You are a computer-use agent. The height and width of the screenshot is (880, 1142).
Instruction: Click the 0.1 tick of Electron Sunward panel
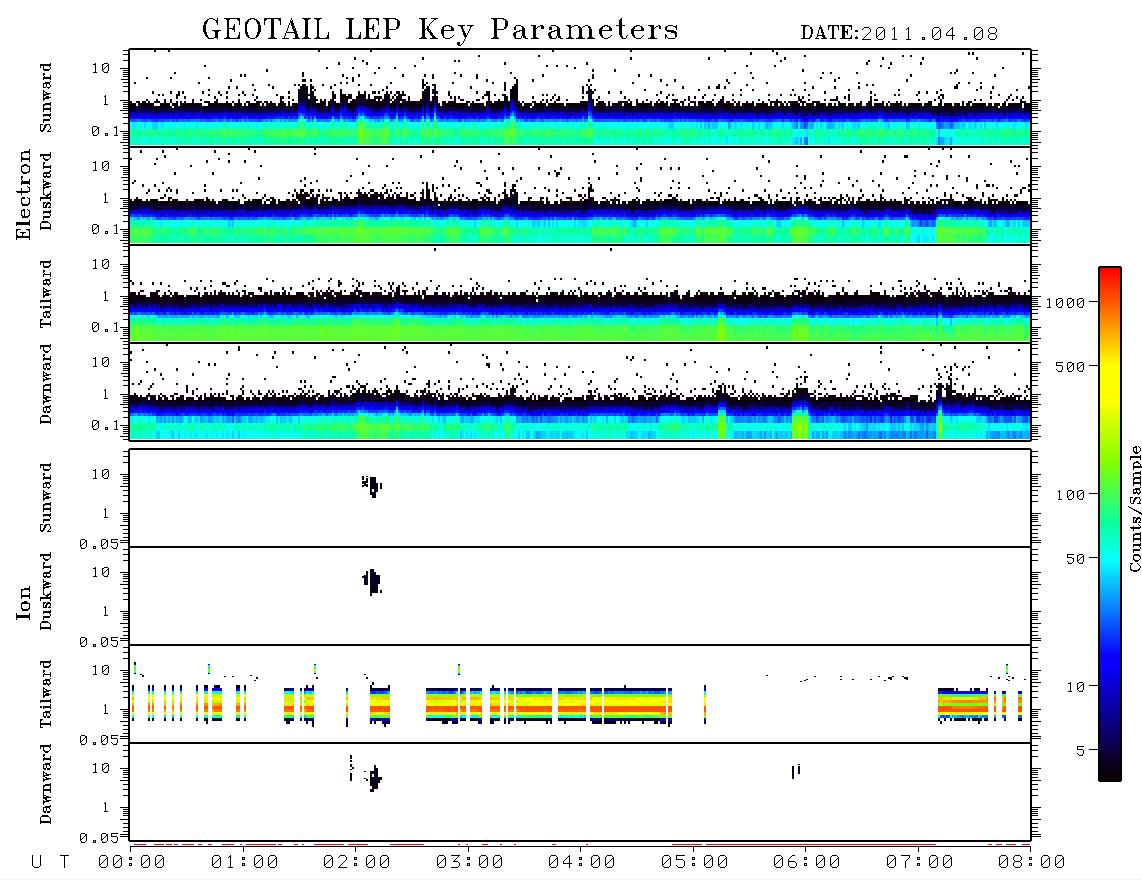coord(105,131)
